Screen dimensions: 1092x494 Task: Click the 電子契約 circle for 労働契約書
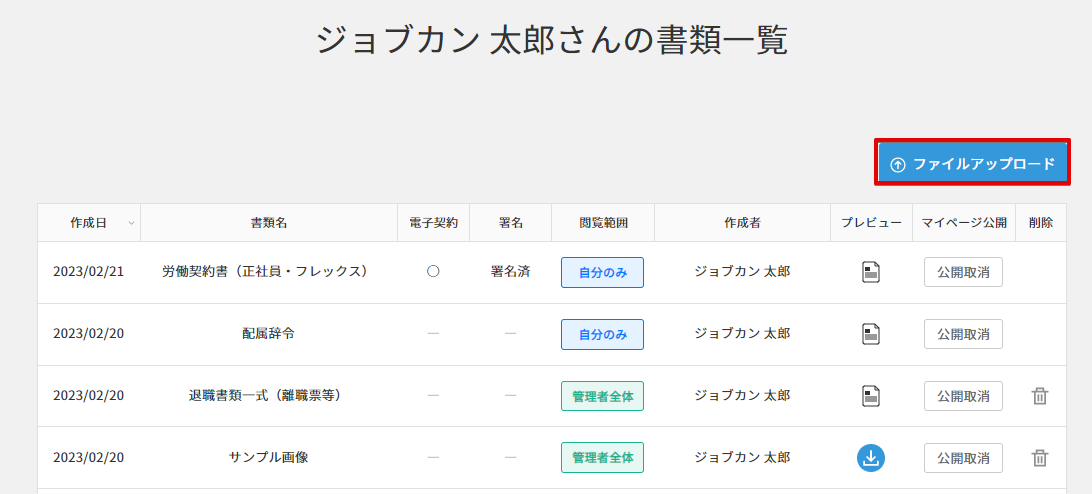pyautogui.click(x=433, y=271)
